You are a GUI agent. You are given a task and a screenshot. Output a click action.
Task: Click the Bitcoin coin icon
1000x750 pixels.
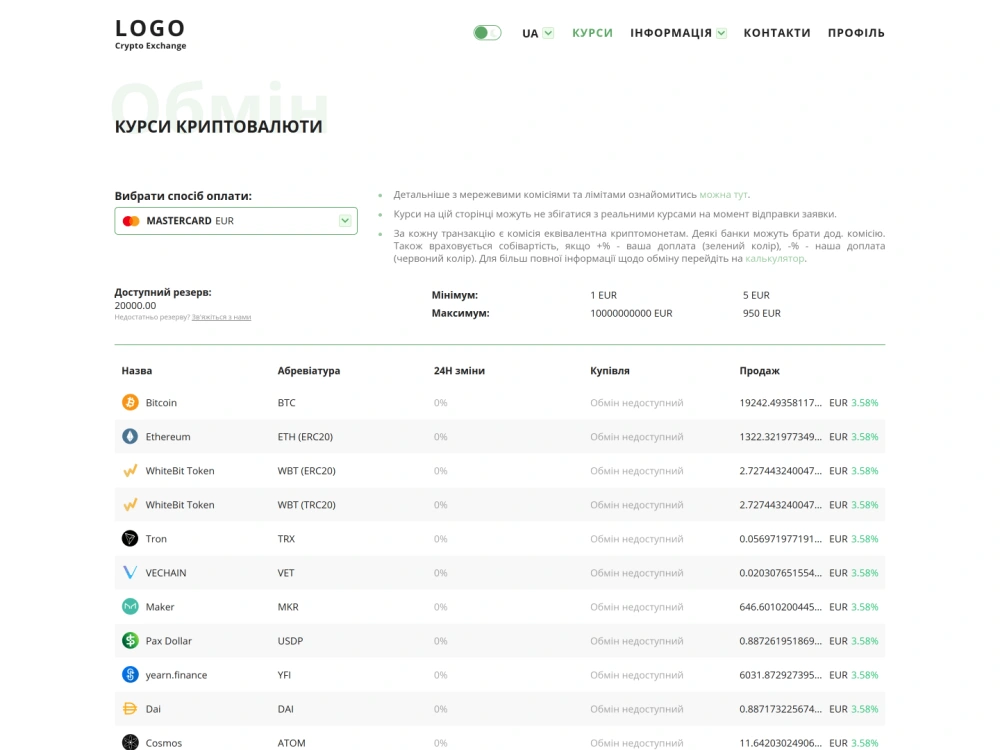[x=130, y=402]
